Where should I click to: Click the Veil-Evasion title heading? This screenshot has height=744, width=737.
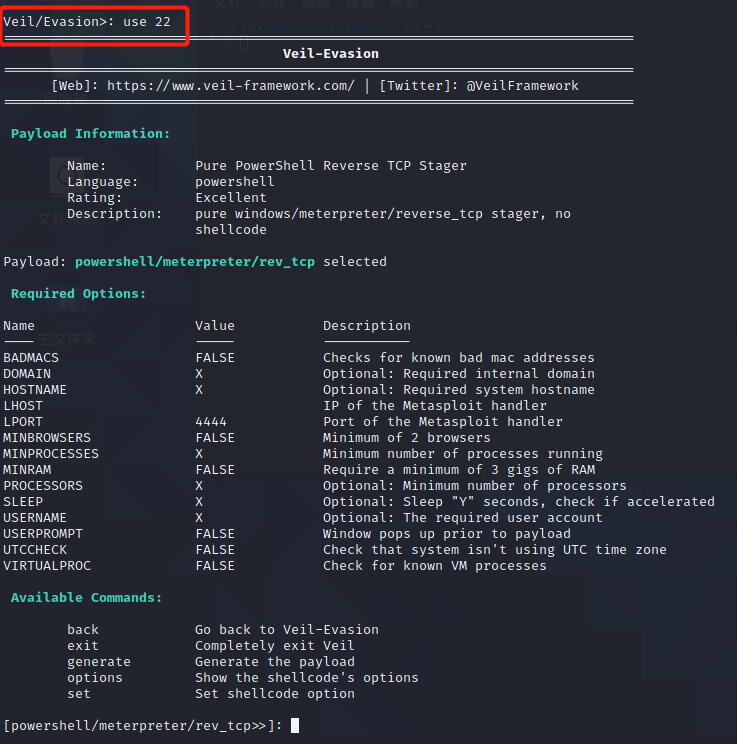pos(331,54)
